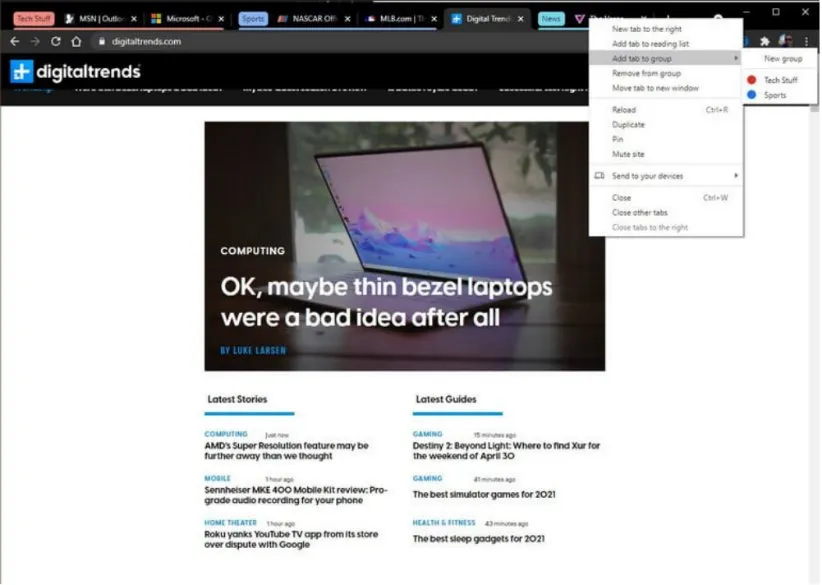Screen dimensions: 822x585
Task: Close the MSN Outlook tab
Action: point(134,19)
